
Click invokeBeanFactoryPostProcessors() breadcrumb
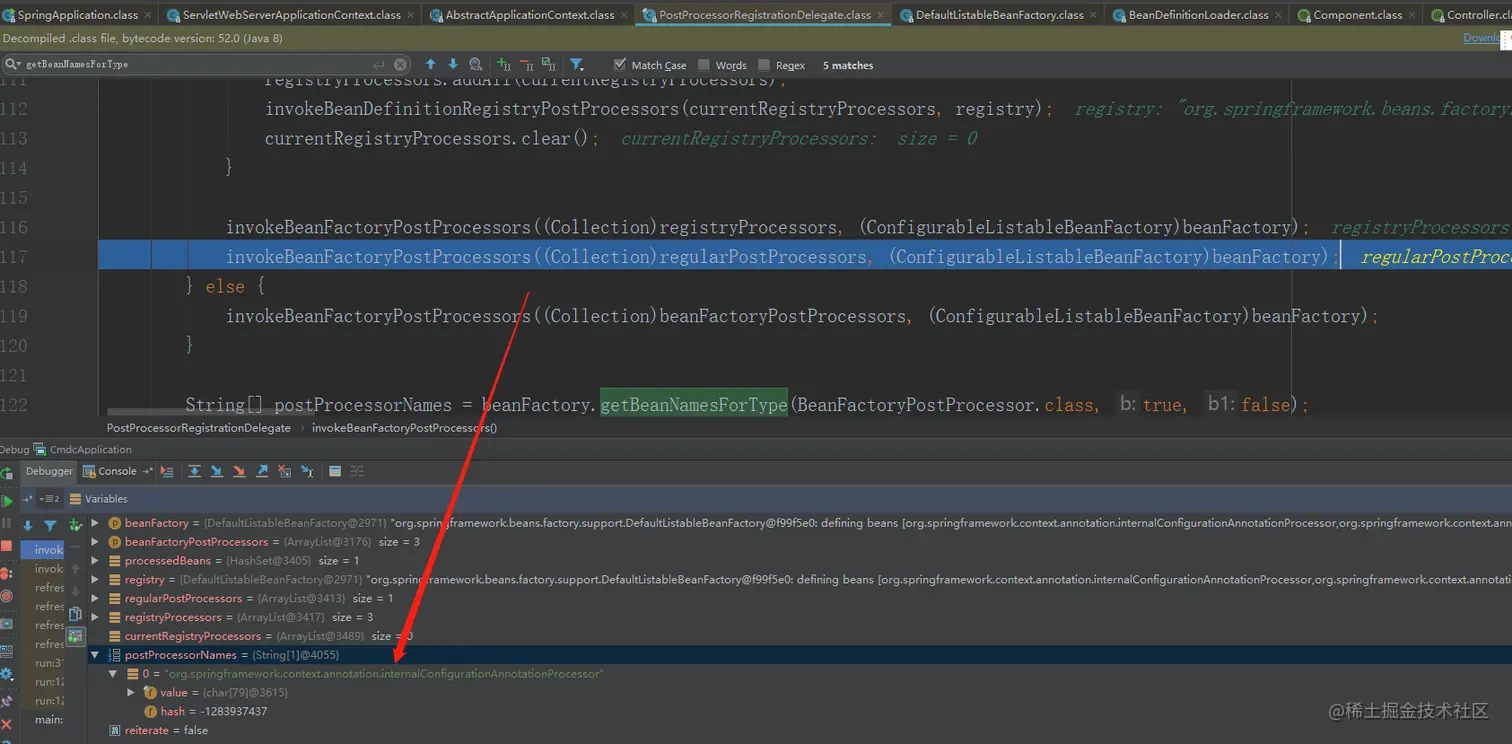point(405,428)
